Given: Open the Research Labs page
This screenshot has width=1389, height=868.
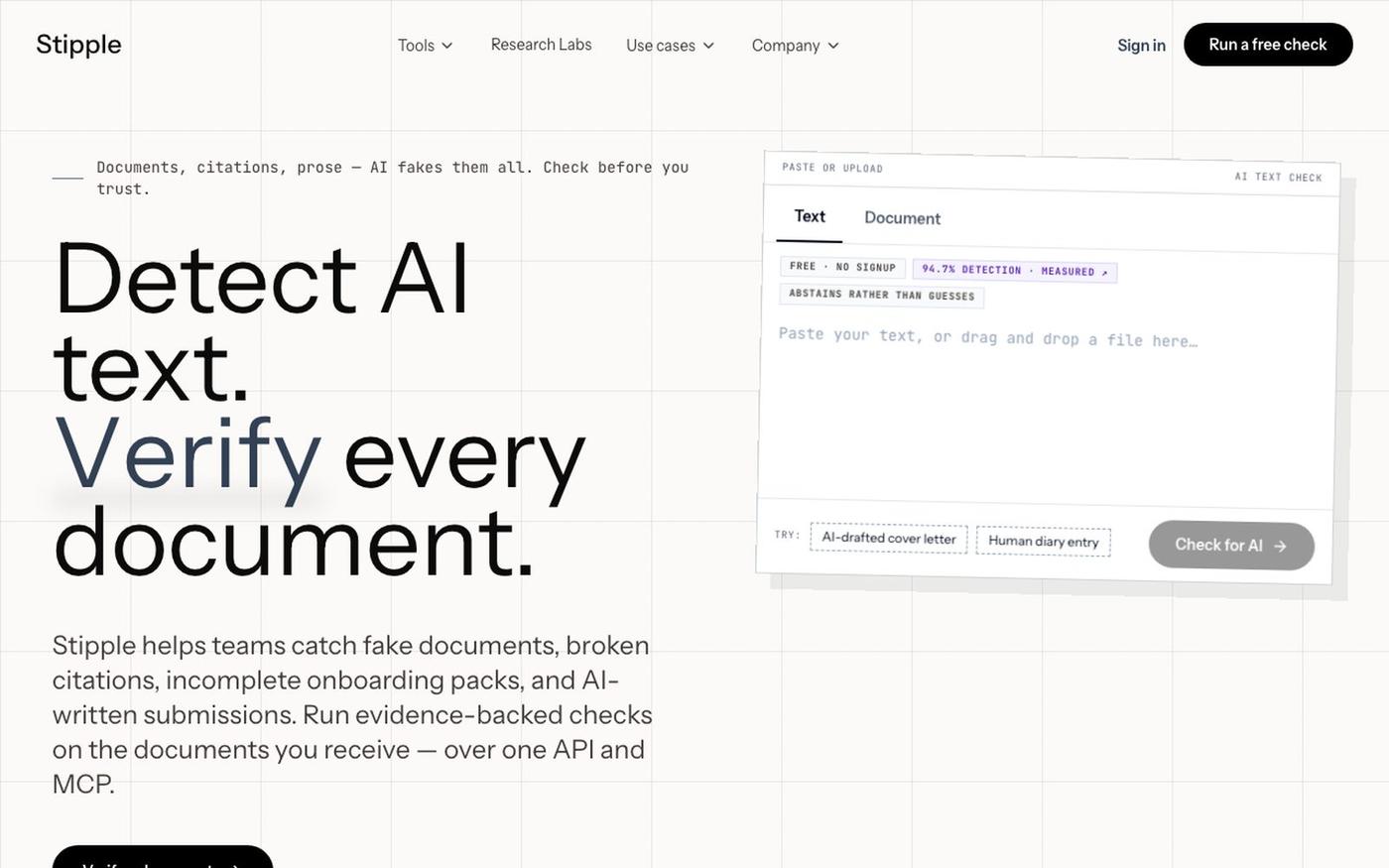Looking at the screenshot, I should 541,45.
